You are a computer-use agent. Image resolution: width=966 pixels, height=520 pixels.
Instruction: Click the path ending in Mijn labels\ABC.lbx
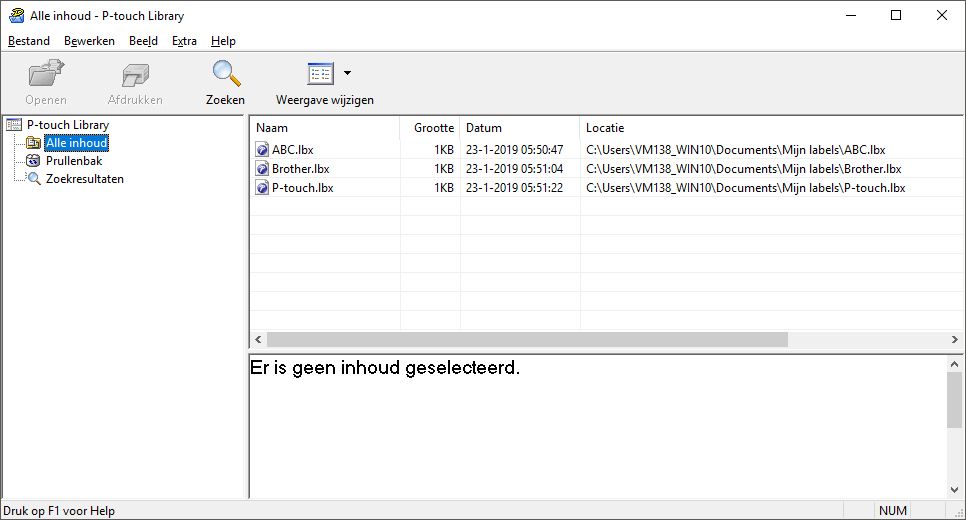736,150
